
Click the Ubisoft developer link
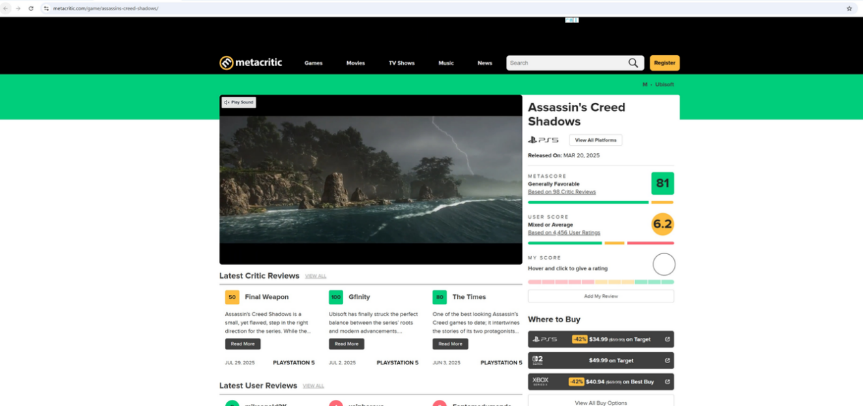click(664, 85)
